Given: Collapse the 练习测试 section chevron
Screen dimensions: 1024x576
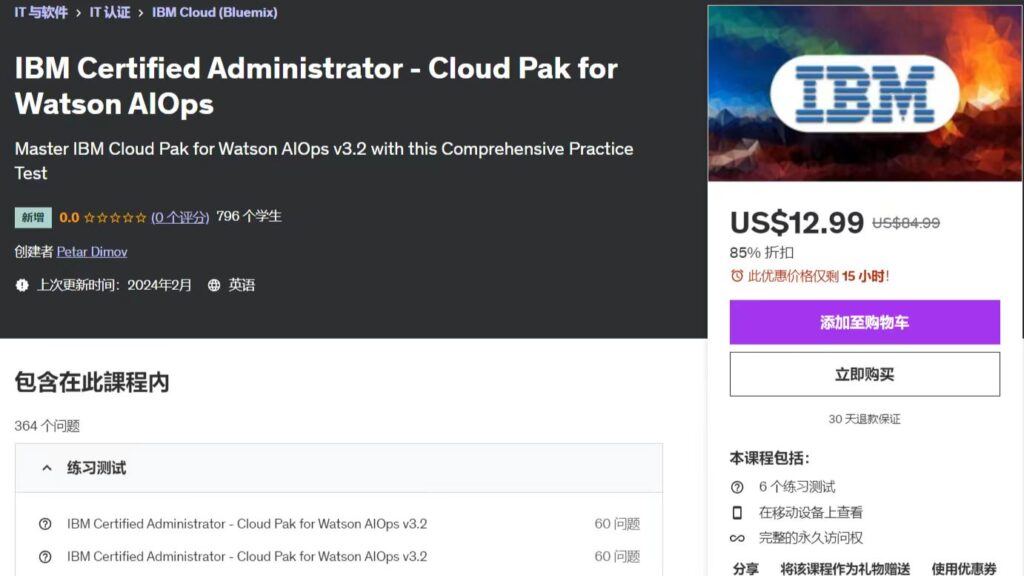Looking at the screenshot, I should pos(46,468).
